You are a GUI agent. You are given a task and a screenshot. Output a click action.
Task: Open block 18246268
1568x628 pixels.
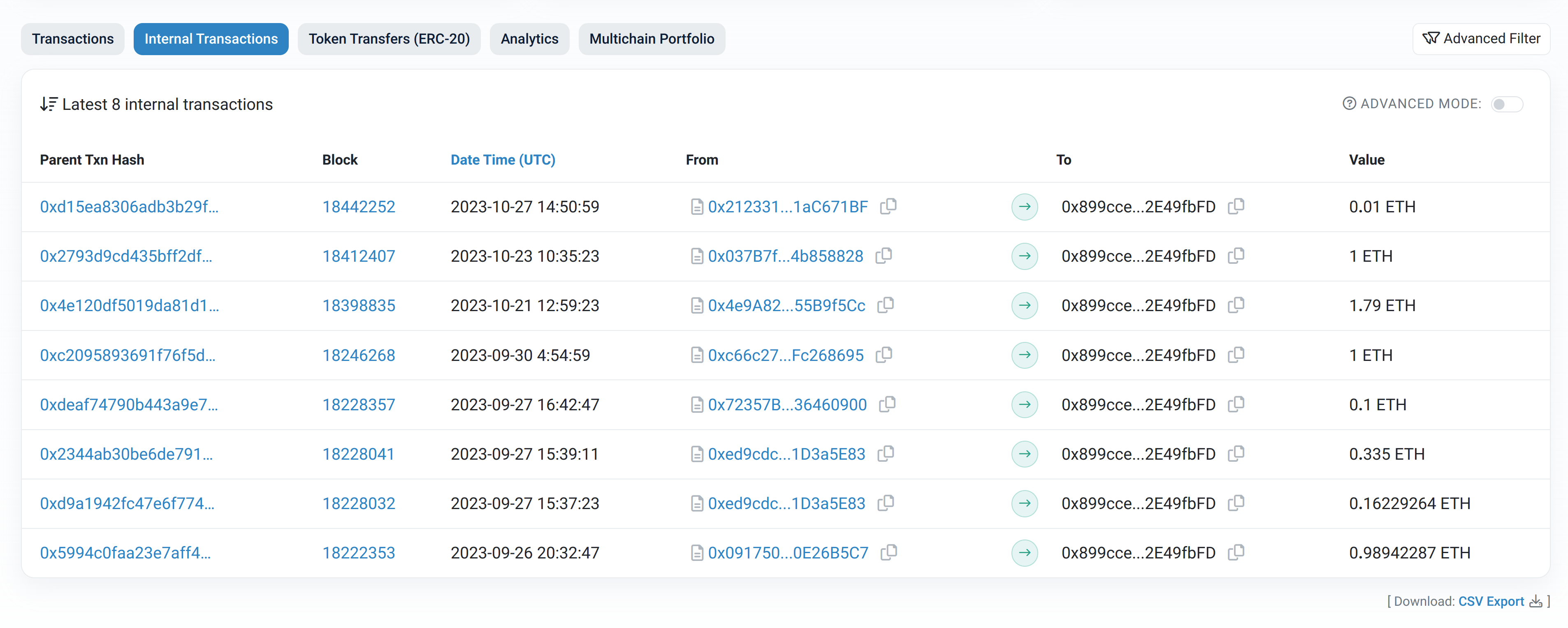pyautogui.click(x=359, y=355)
